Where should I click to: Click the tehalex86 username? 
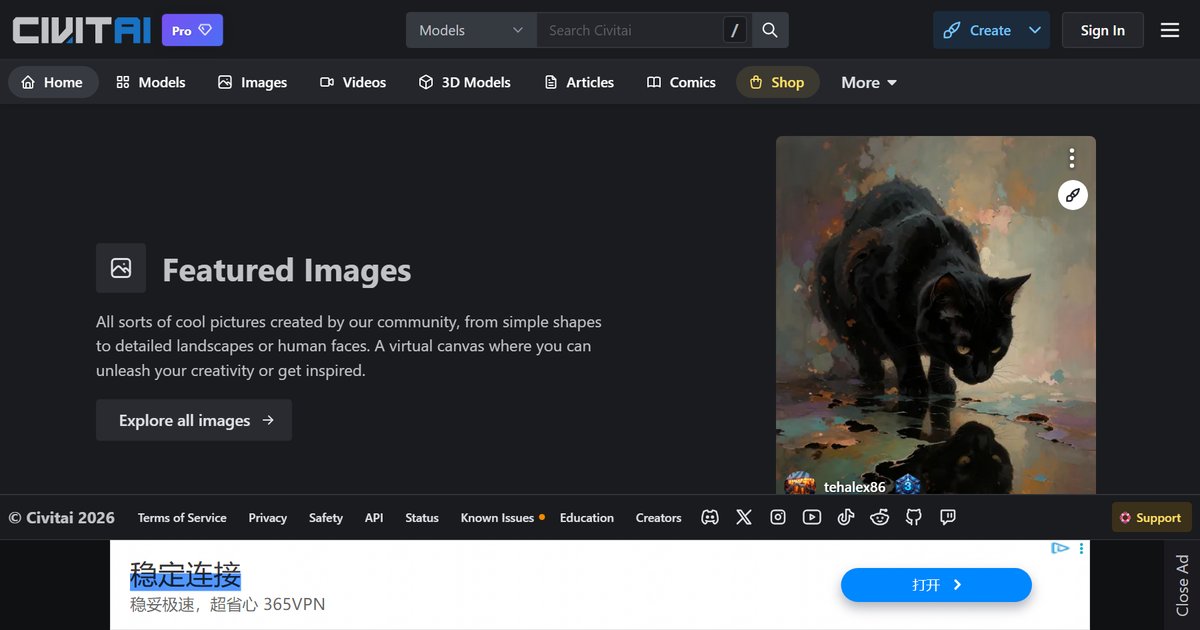point(855,487)
